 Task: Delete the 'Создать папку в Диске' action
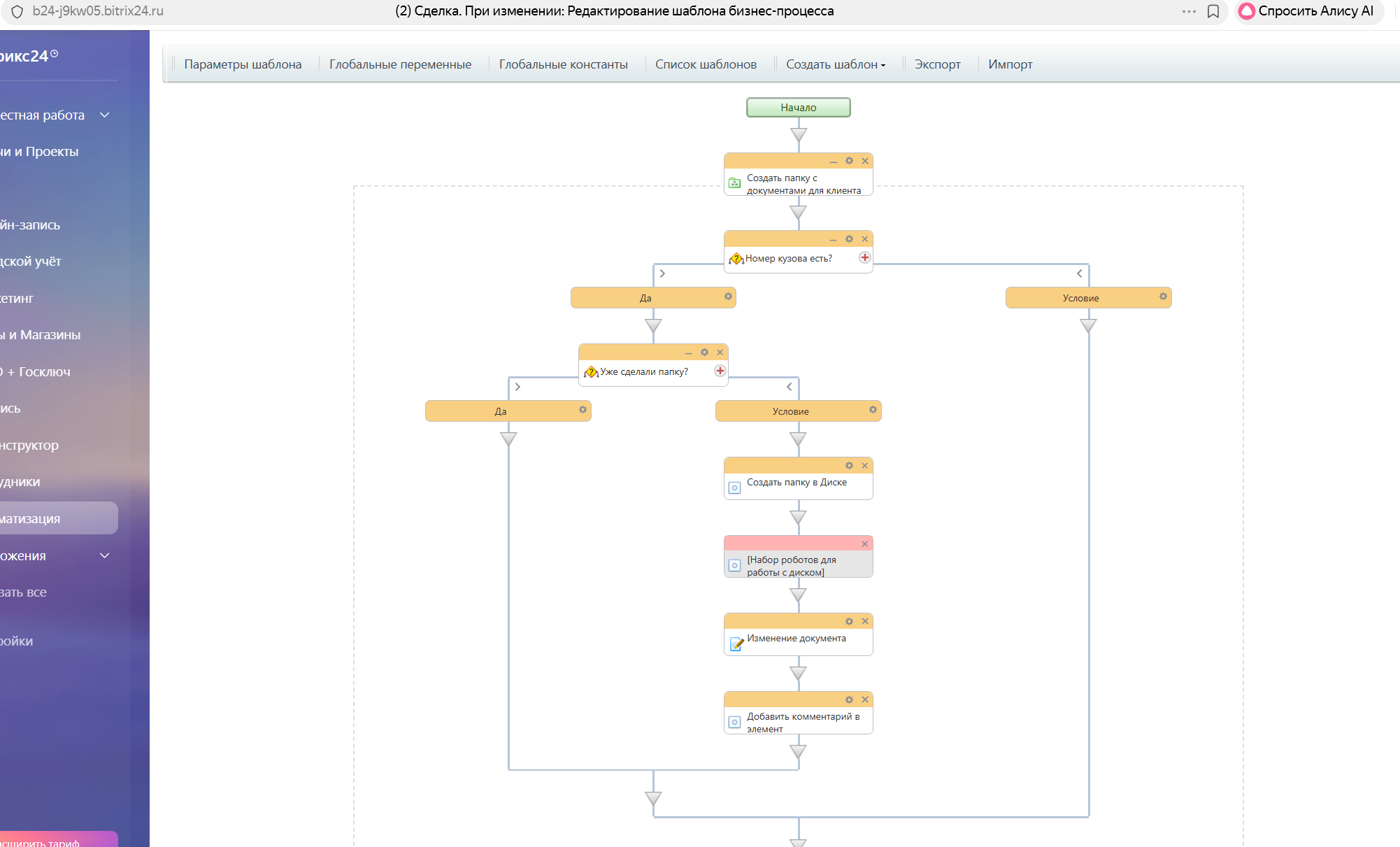pos(865,466)
